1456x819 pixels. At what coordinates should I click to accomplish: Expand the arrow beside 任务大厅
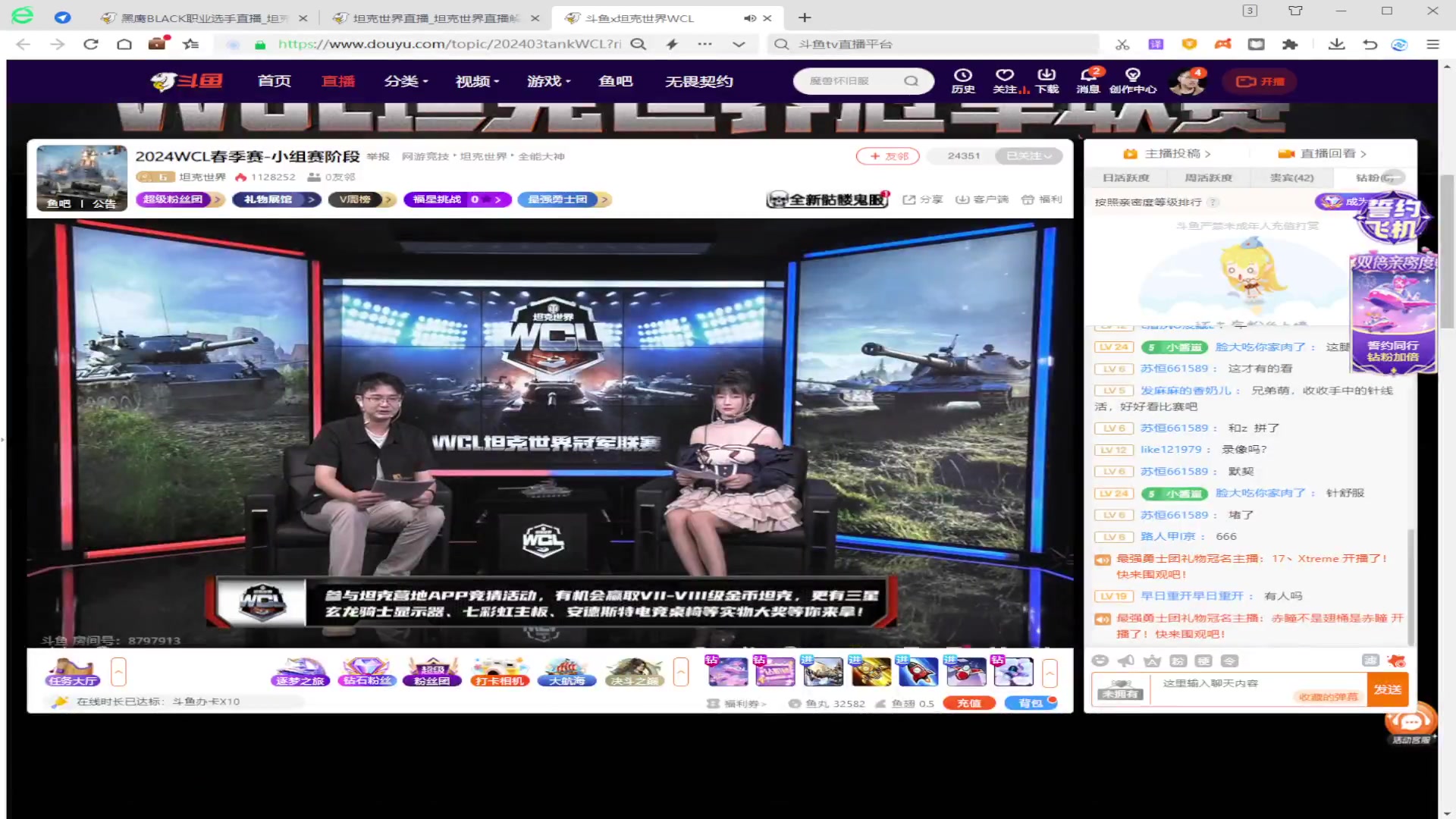[x=118, y=672]
